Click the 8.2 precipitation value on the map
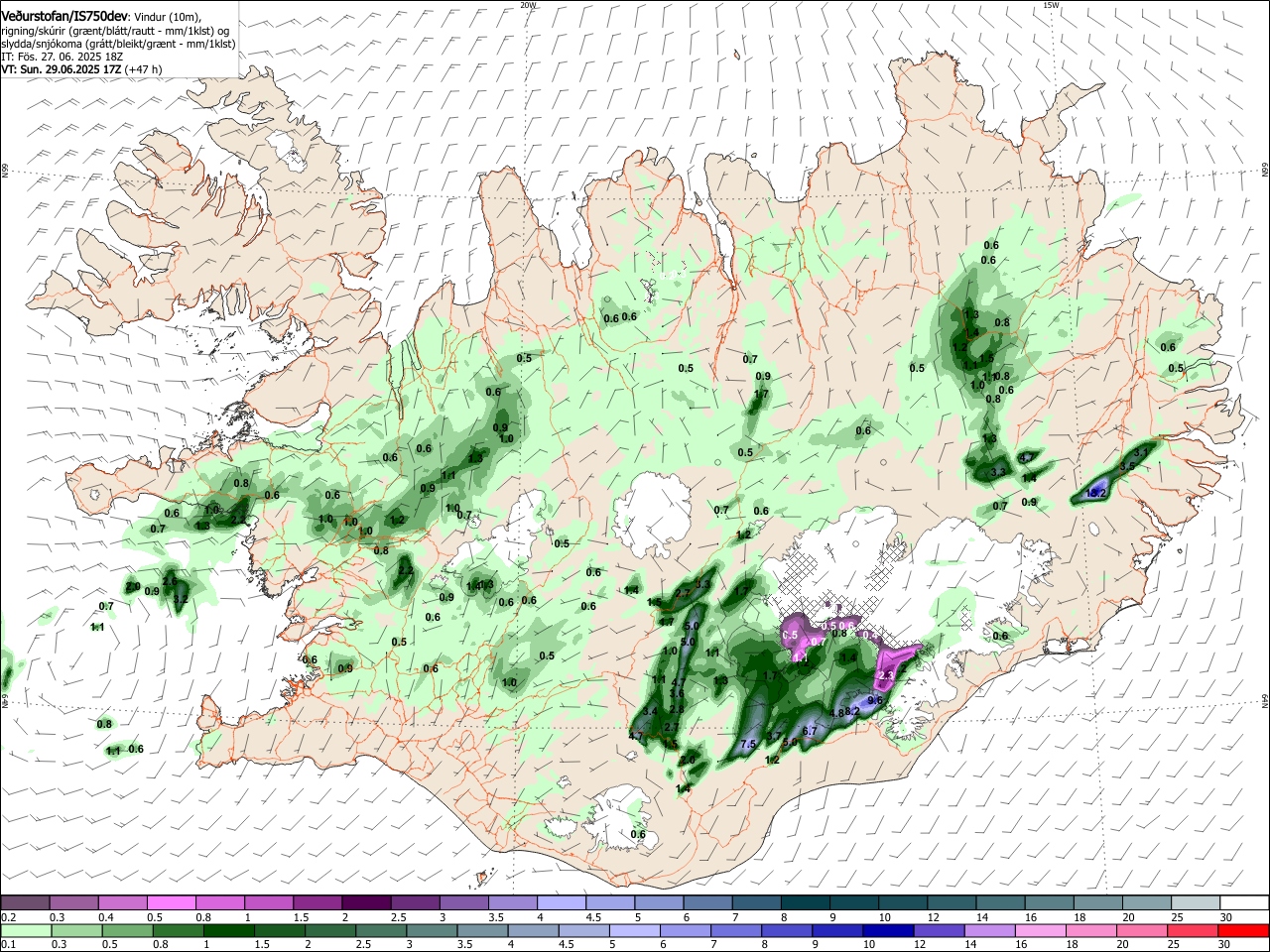 pyautogui.click(x=851, y=711)
